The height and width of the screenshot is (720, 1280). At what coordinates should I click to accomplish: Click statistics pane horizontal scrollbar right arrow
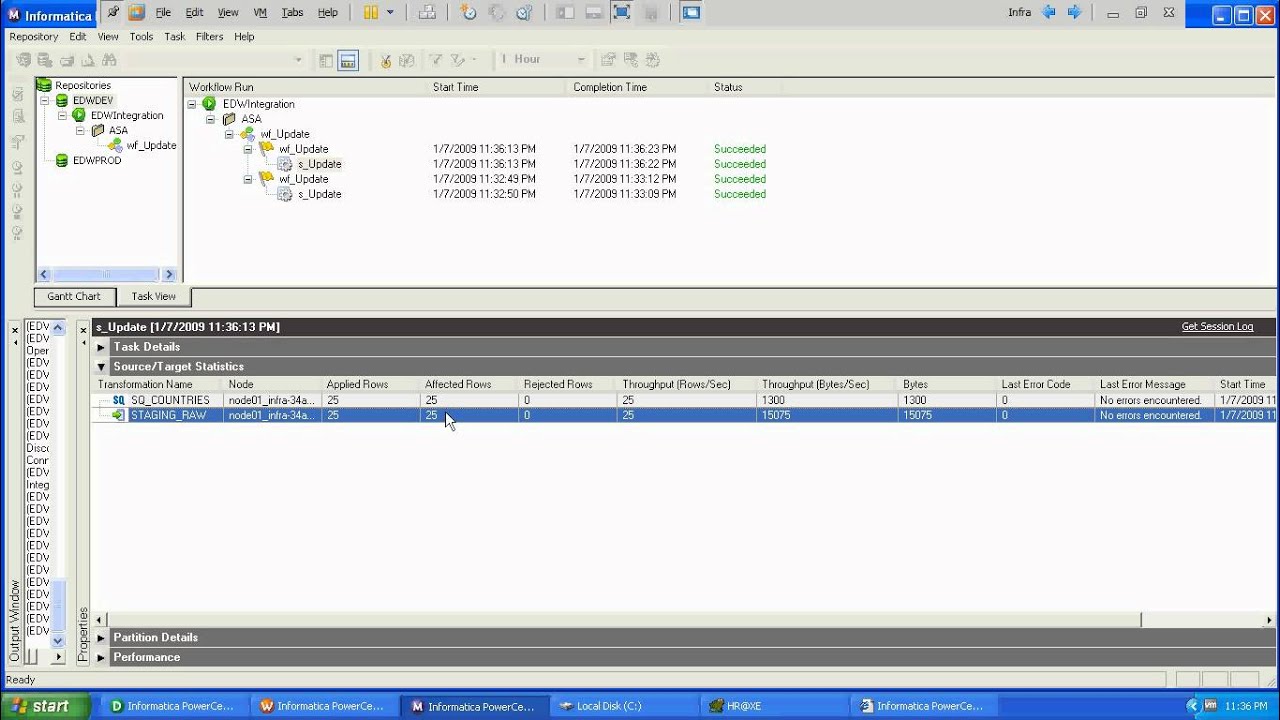coord(1270,620)
